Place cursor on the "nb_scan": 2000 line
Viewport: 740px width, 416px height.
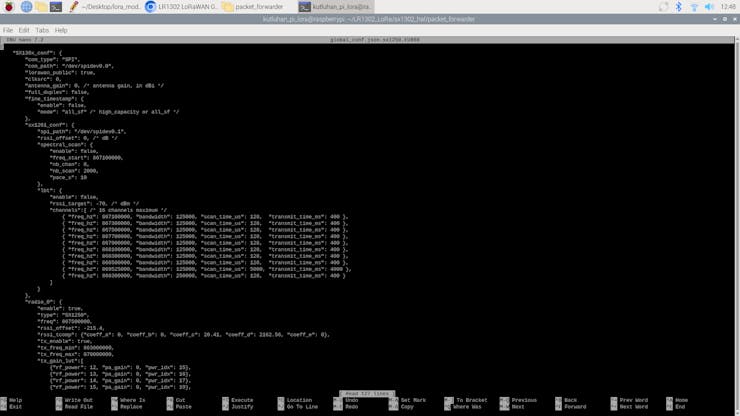(x=74, y=171)
